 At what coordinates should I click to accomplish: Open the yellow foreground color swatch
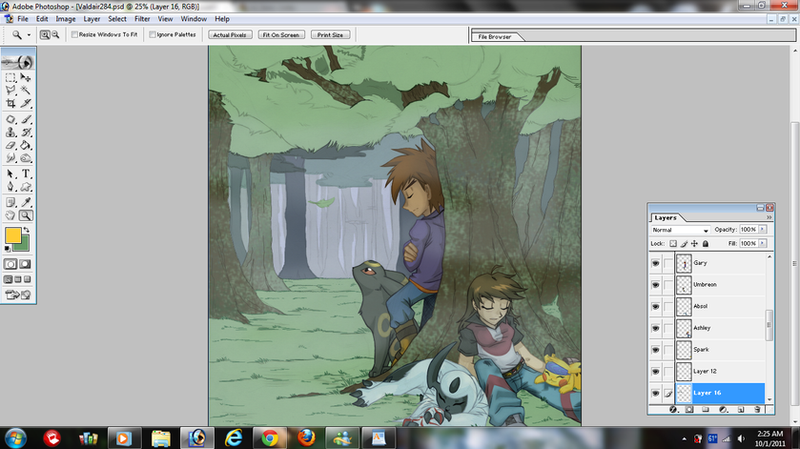[x=13, y=235]
